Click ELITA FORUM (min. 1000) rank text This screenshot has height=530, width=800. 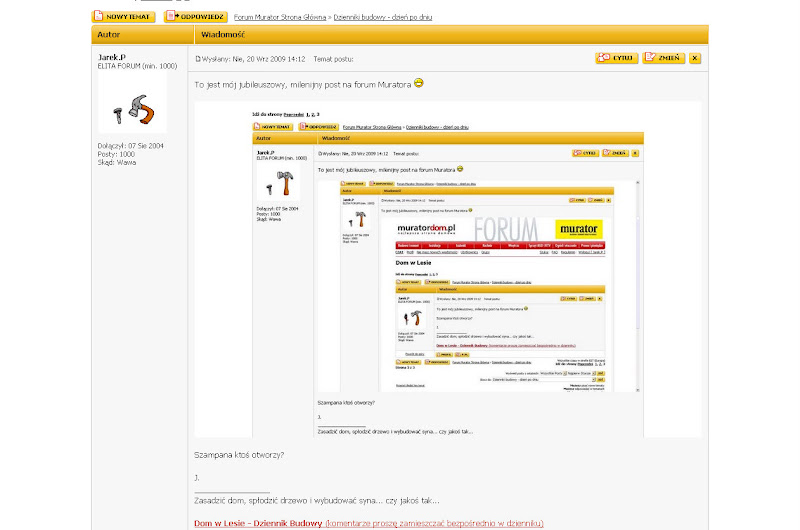click(x=137, y=66)
